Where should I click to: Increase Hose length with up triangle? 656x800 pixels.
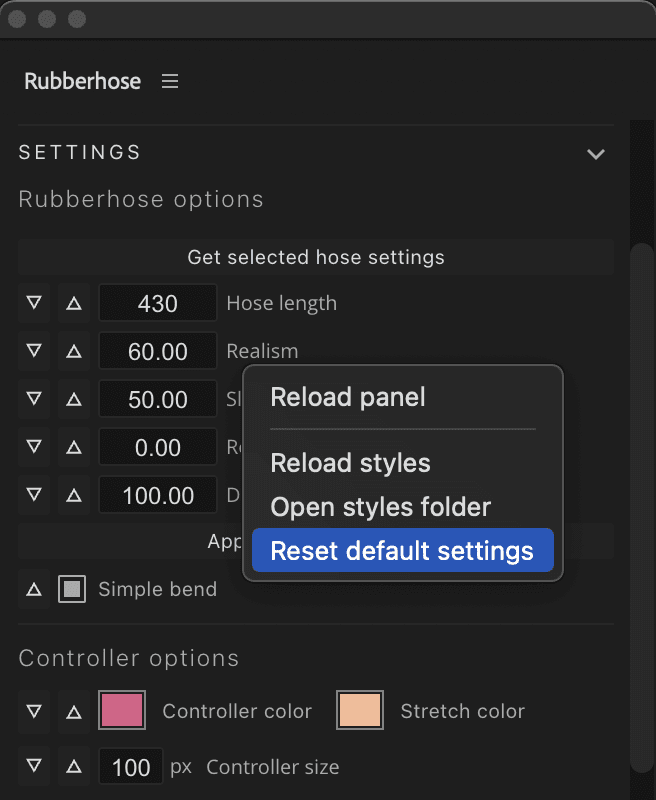(x=73, y=302)
